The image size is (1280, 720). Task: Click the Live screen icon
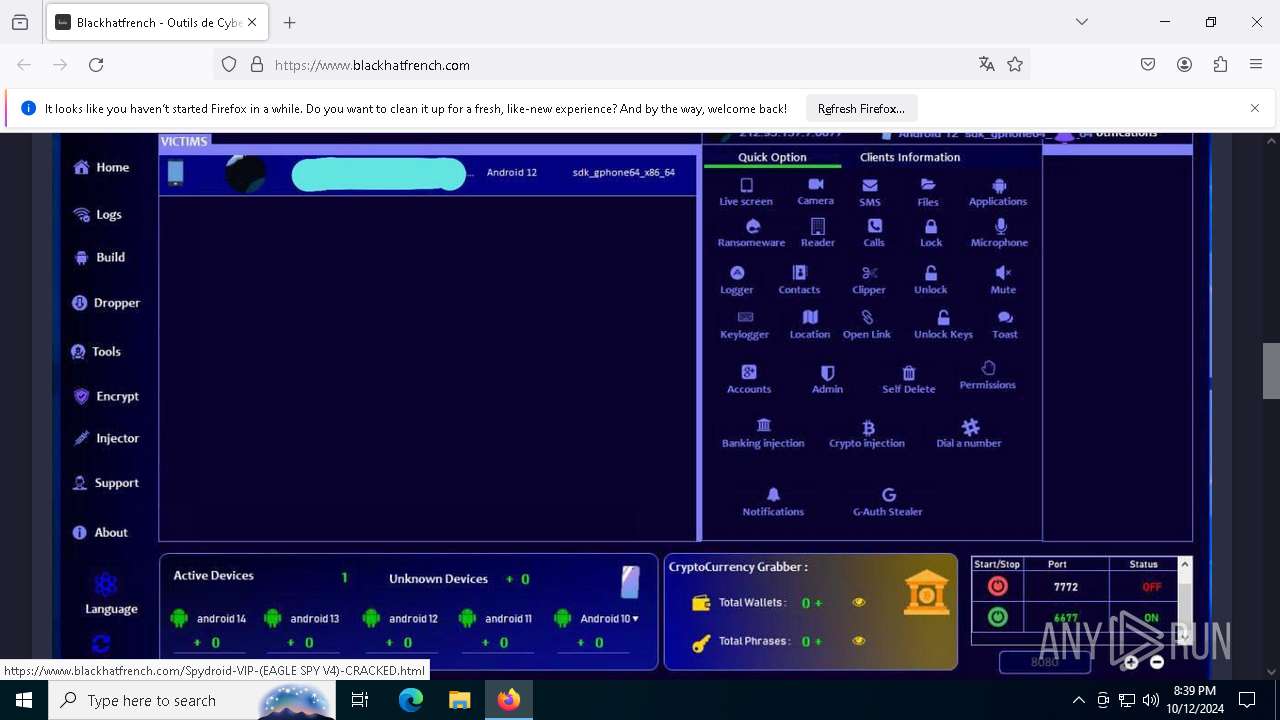coord(746,185)
